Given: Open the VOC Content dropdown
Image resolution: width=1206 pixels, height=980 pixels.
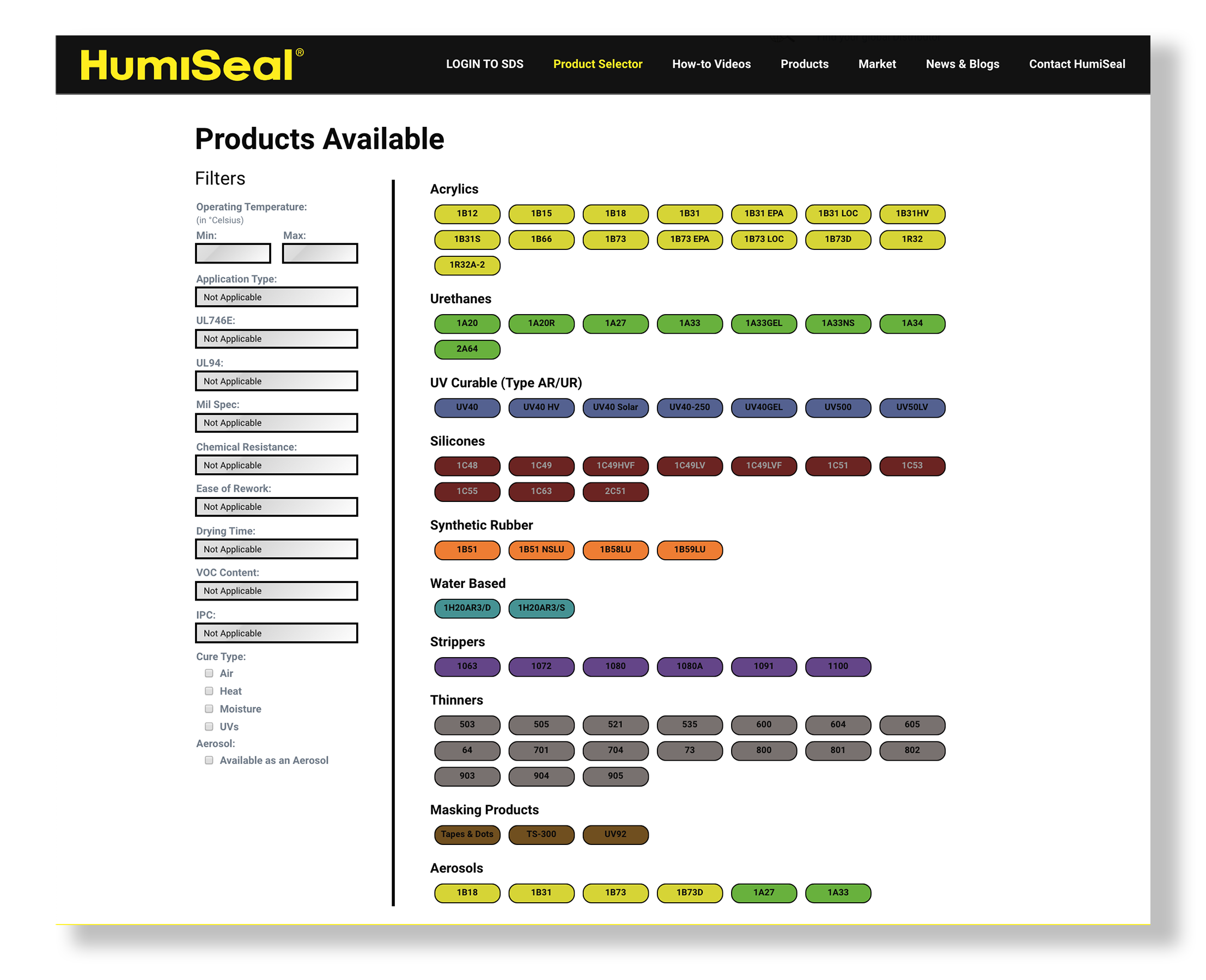Looking at the screenshot, I should click(x=276, y=591).
